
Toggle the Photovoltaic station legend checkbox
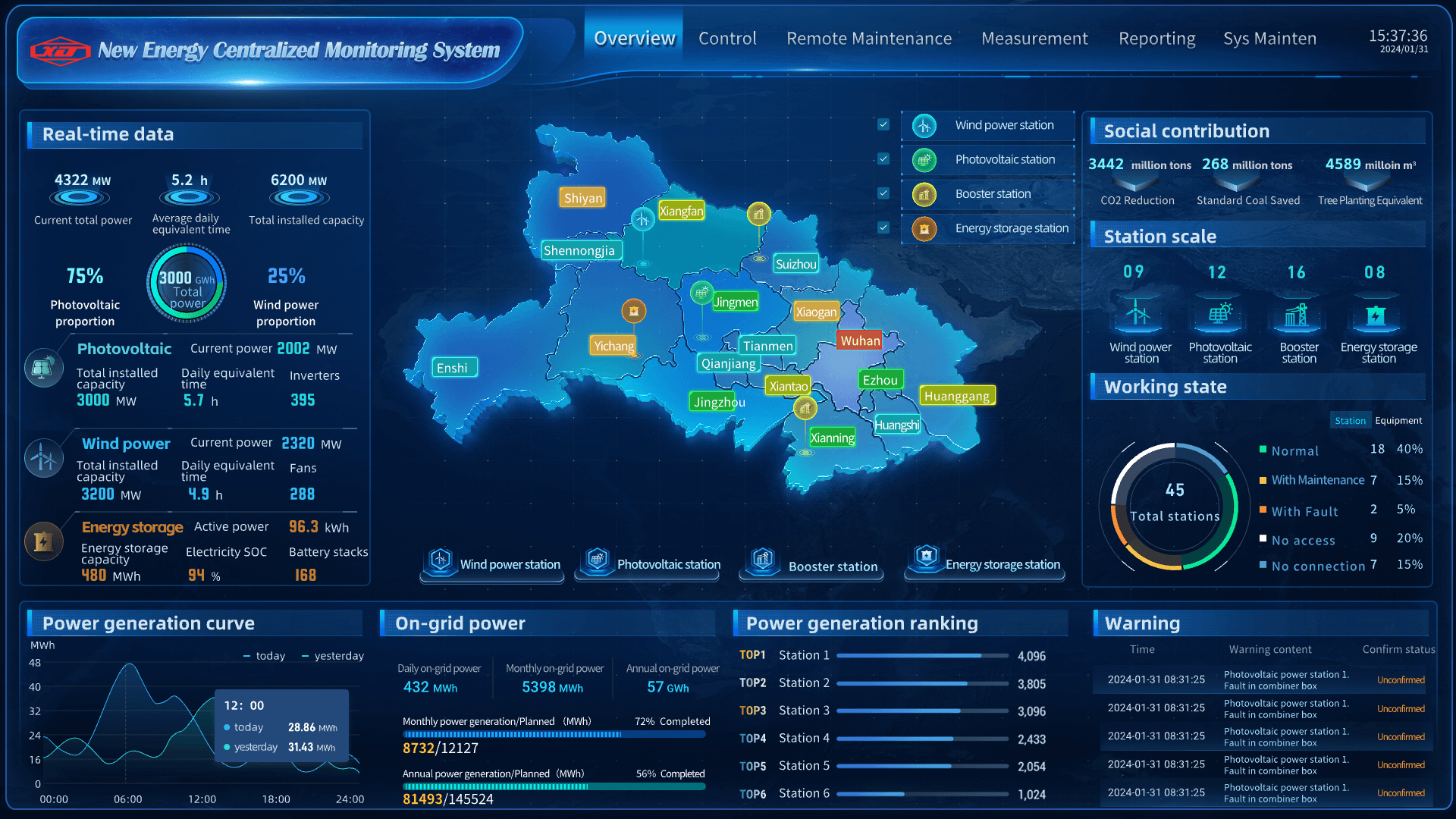click(x=883, y=159)
